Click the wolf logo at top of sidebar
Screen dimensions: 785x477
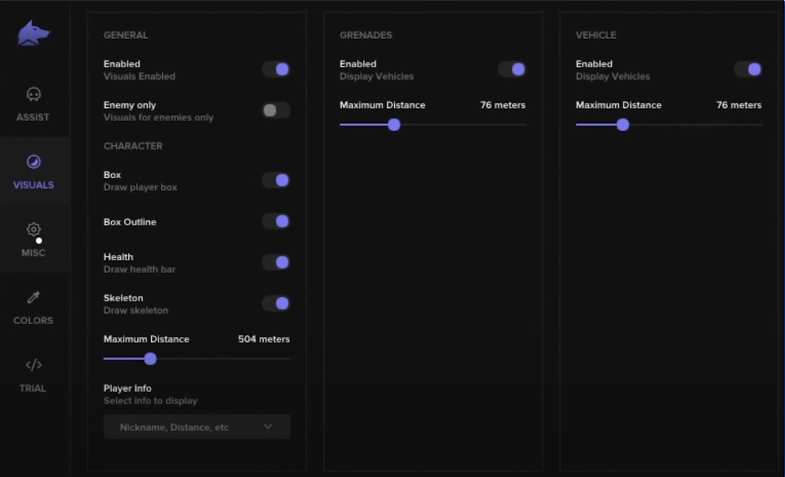point(33,33)
